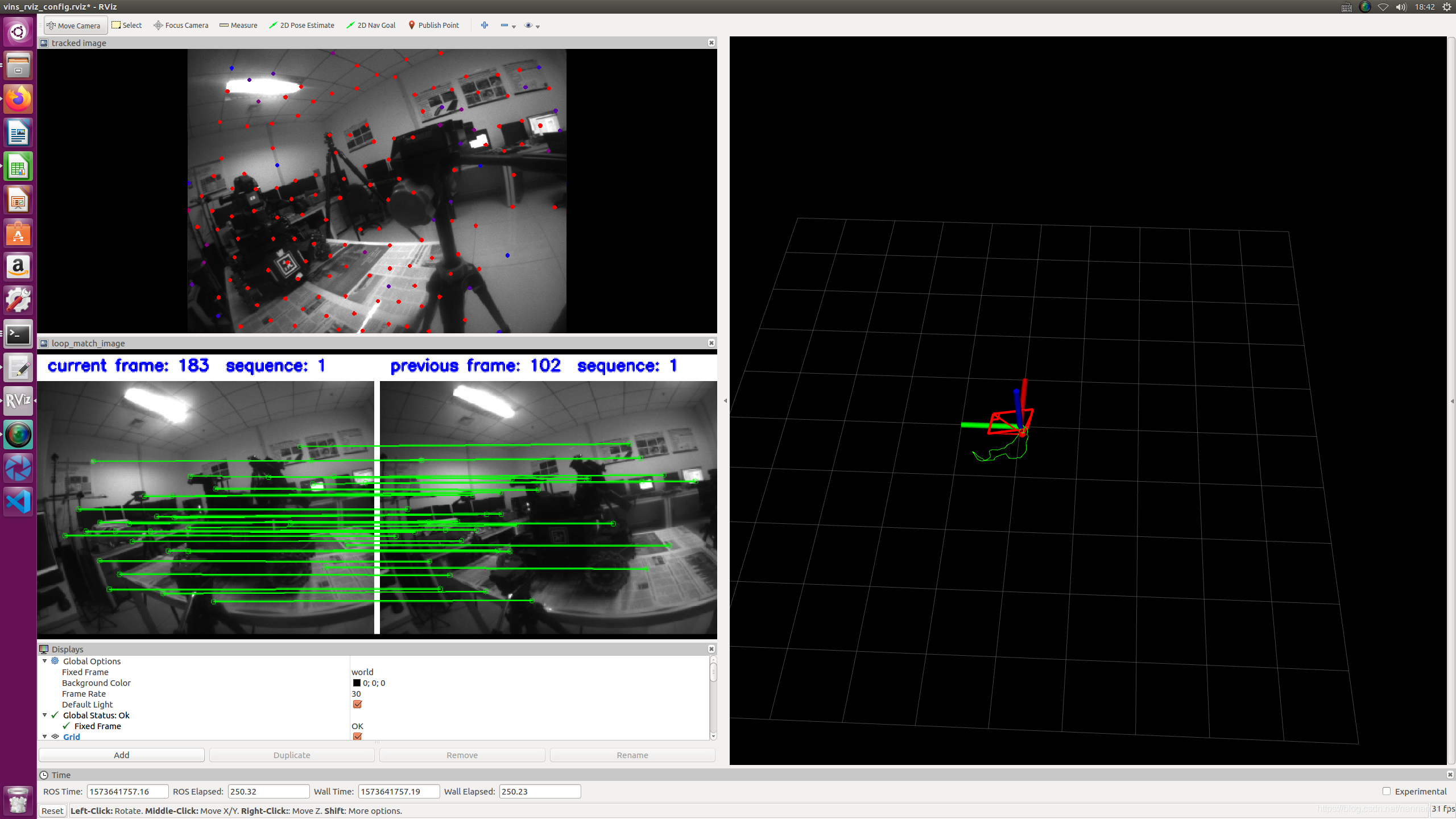Click the Add display button
The height and width of the screenshot is (819, 1456).
pos(121,755)
